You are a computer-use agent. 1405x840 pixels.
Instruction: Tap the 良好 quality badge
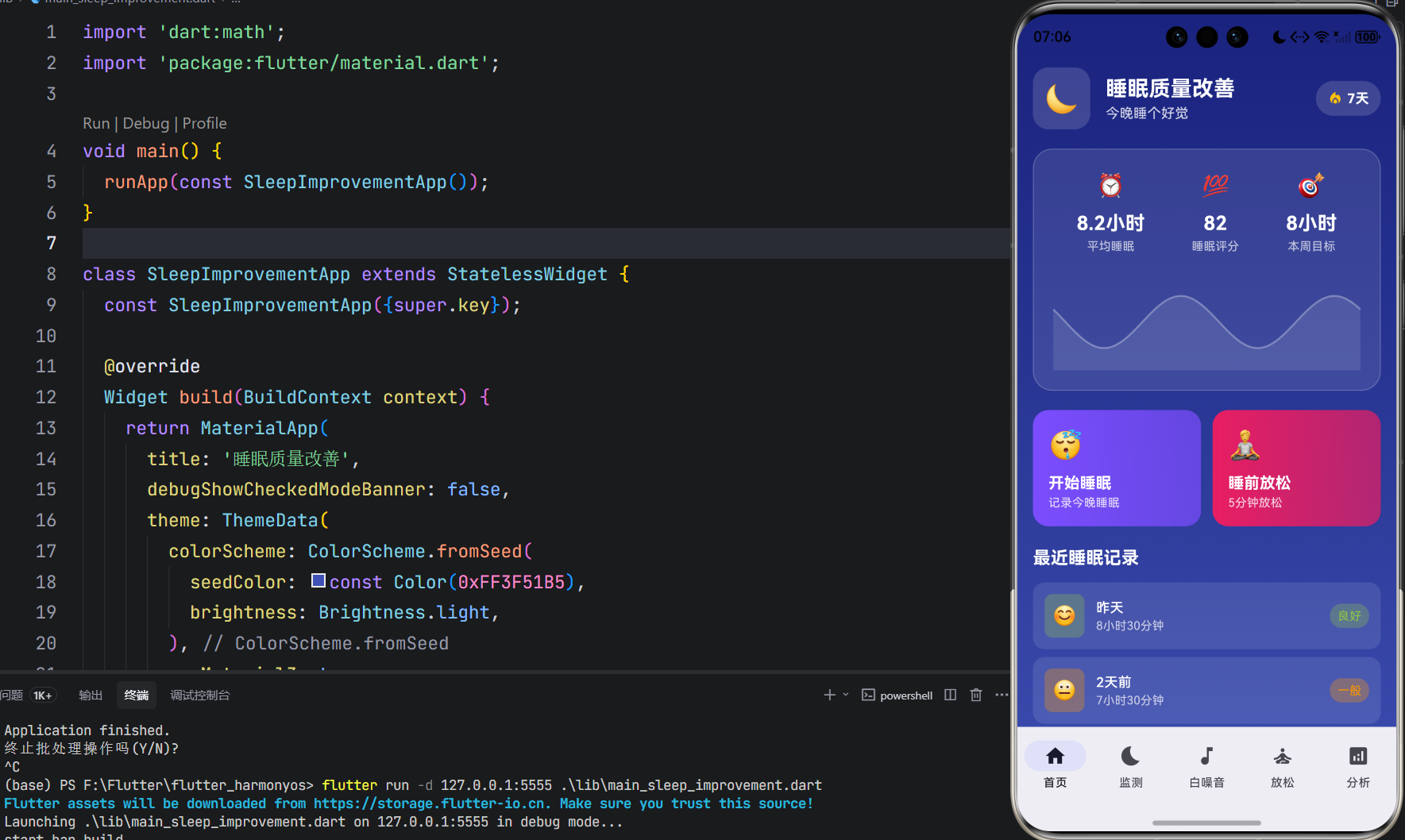coord(1349,615)
